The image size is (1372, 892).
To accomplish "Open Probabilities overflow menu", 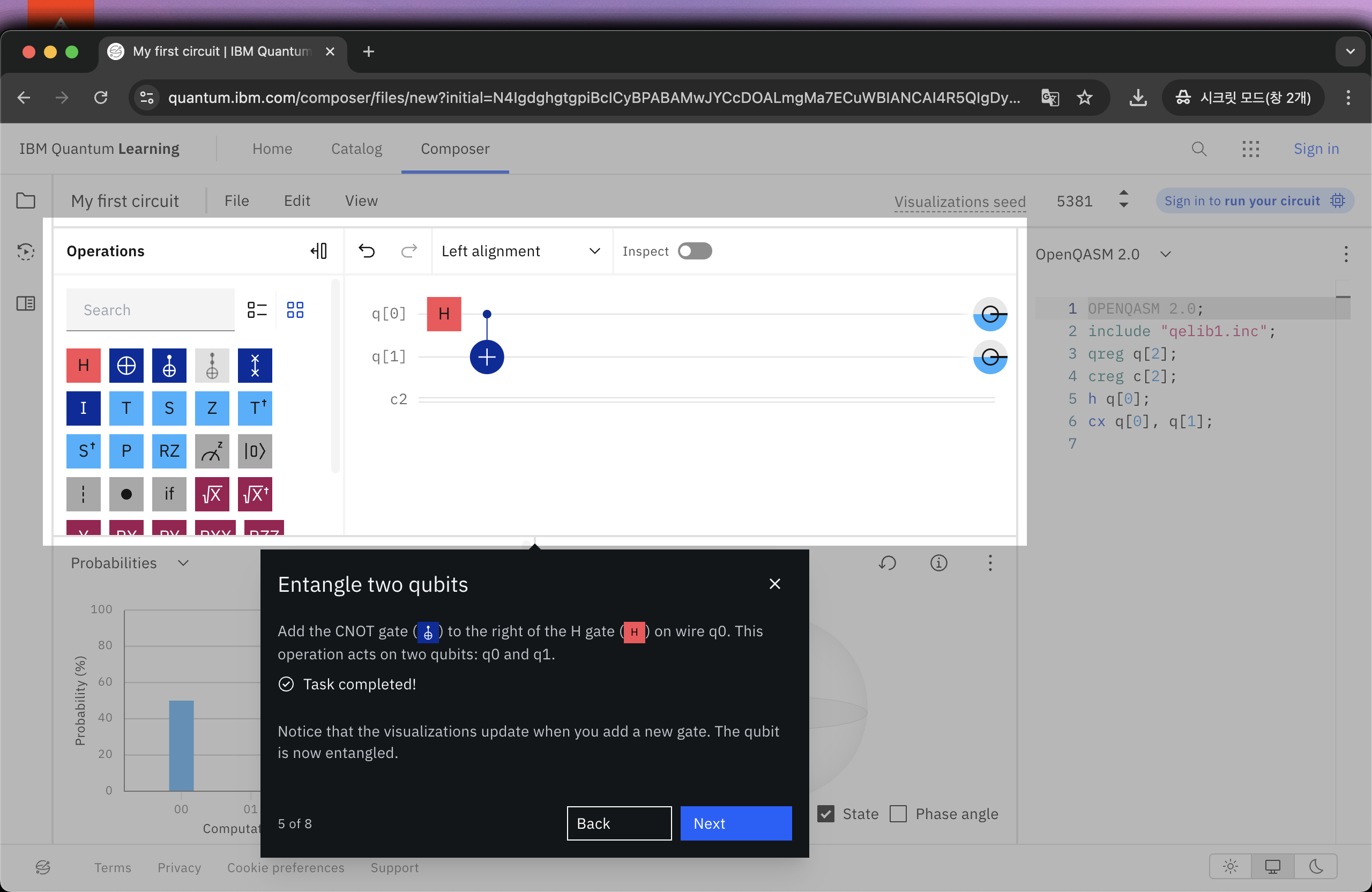I will tap(990, 563).
